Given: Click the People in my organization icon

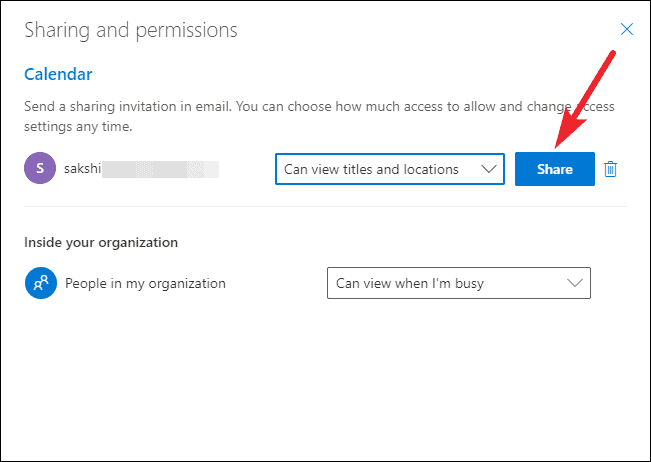Looking at the screenshot, I should [x=41, y=283].
